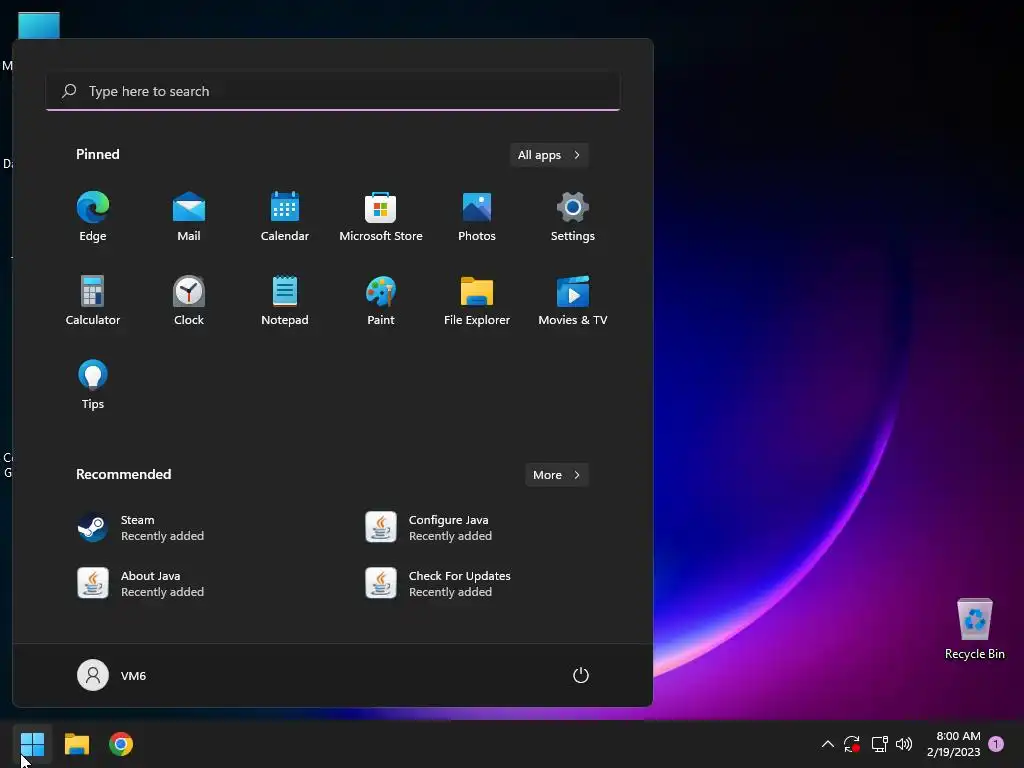This screenshot has width=1024, height=768.
Task: Open Settings from pinned apps
Action: (573, 217)
